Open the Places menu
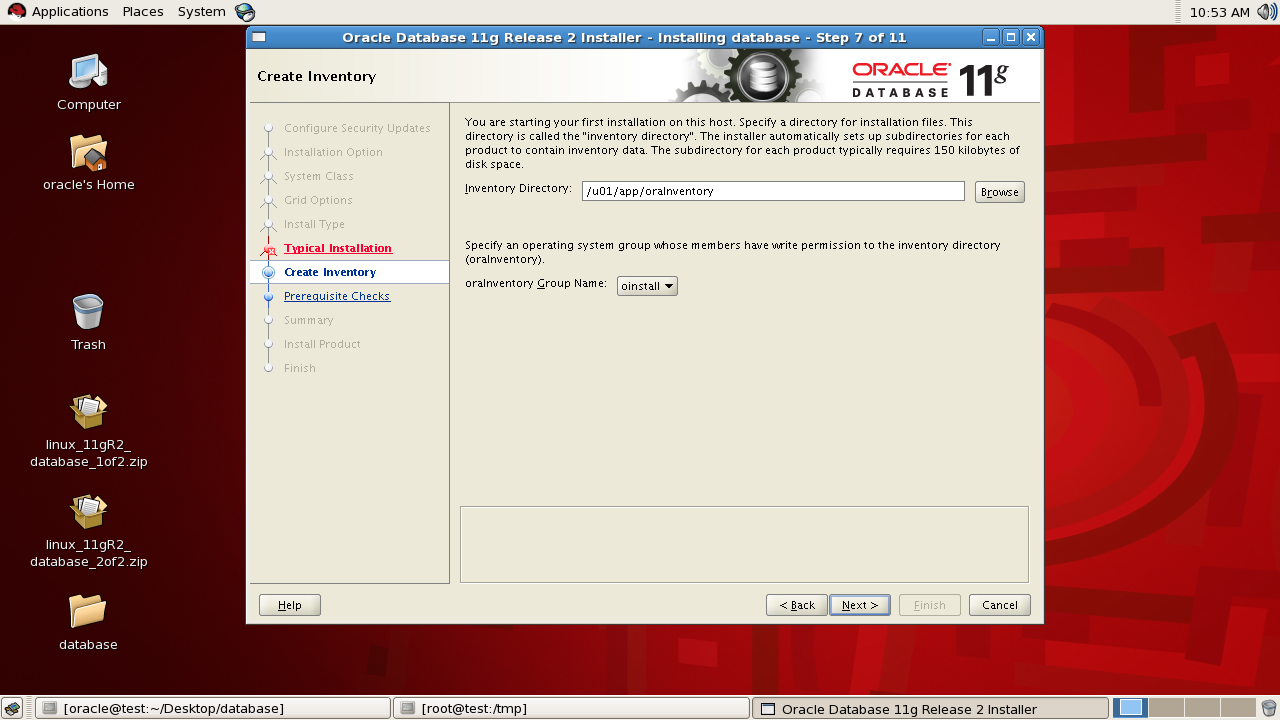This screenshot has width=1280, height=720. pyautogui.click(x=143, y=12)
